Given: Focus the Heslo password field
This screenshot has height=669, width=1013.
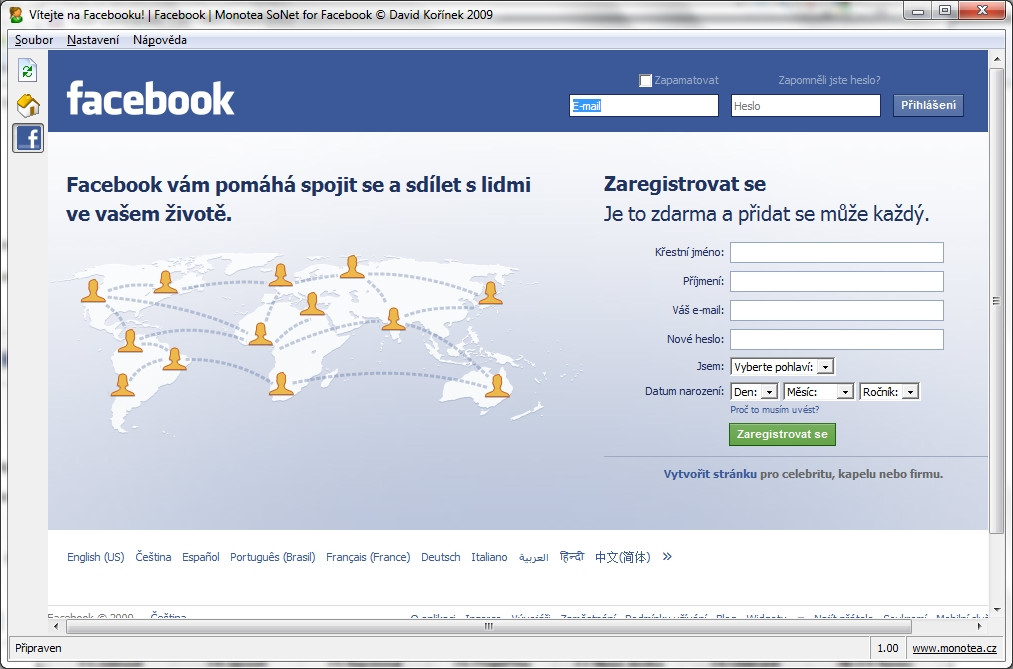Looking at the screenshot, I should click(806, 106).
